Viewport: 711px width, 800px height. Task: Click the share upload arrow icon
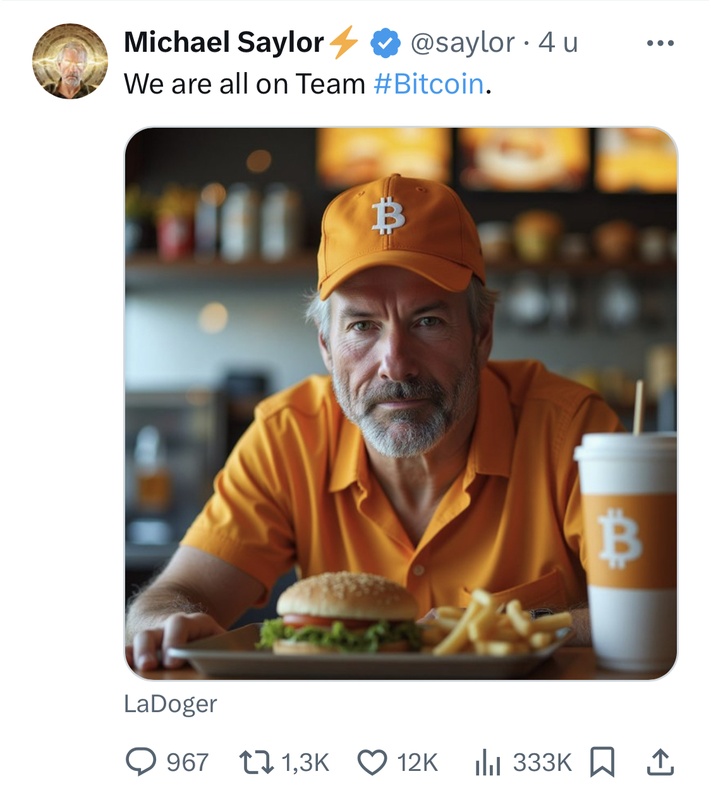[659, 763]
